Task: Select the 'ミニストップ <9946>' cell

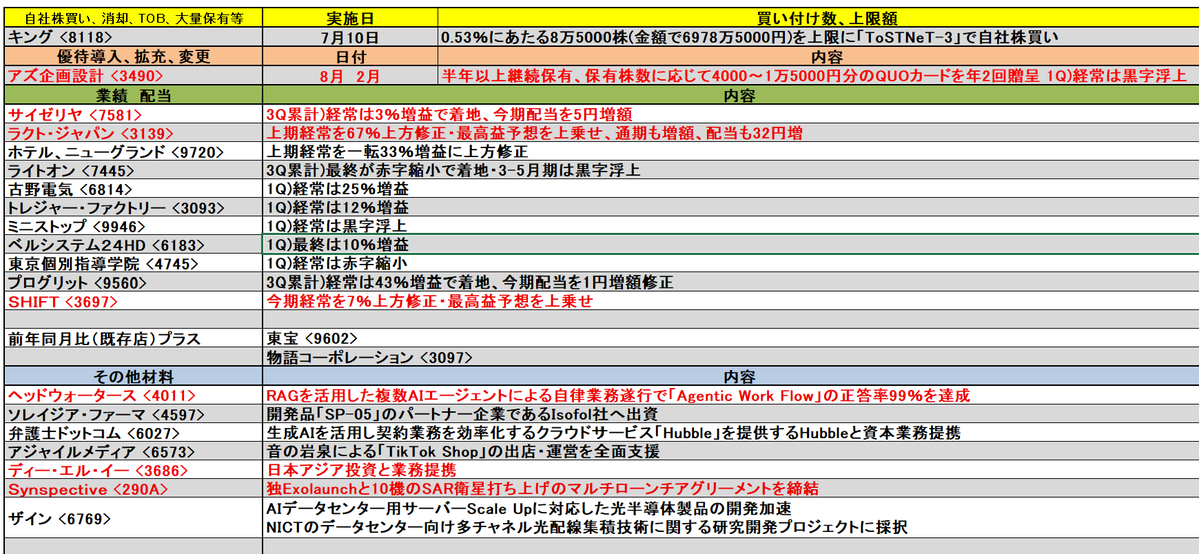Action: pyautogui.click(x=134, y=226)
